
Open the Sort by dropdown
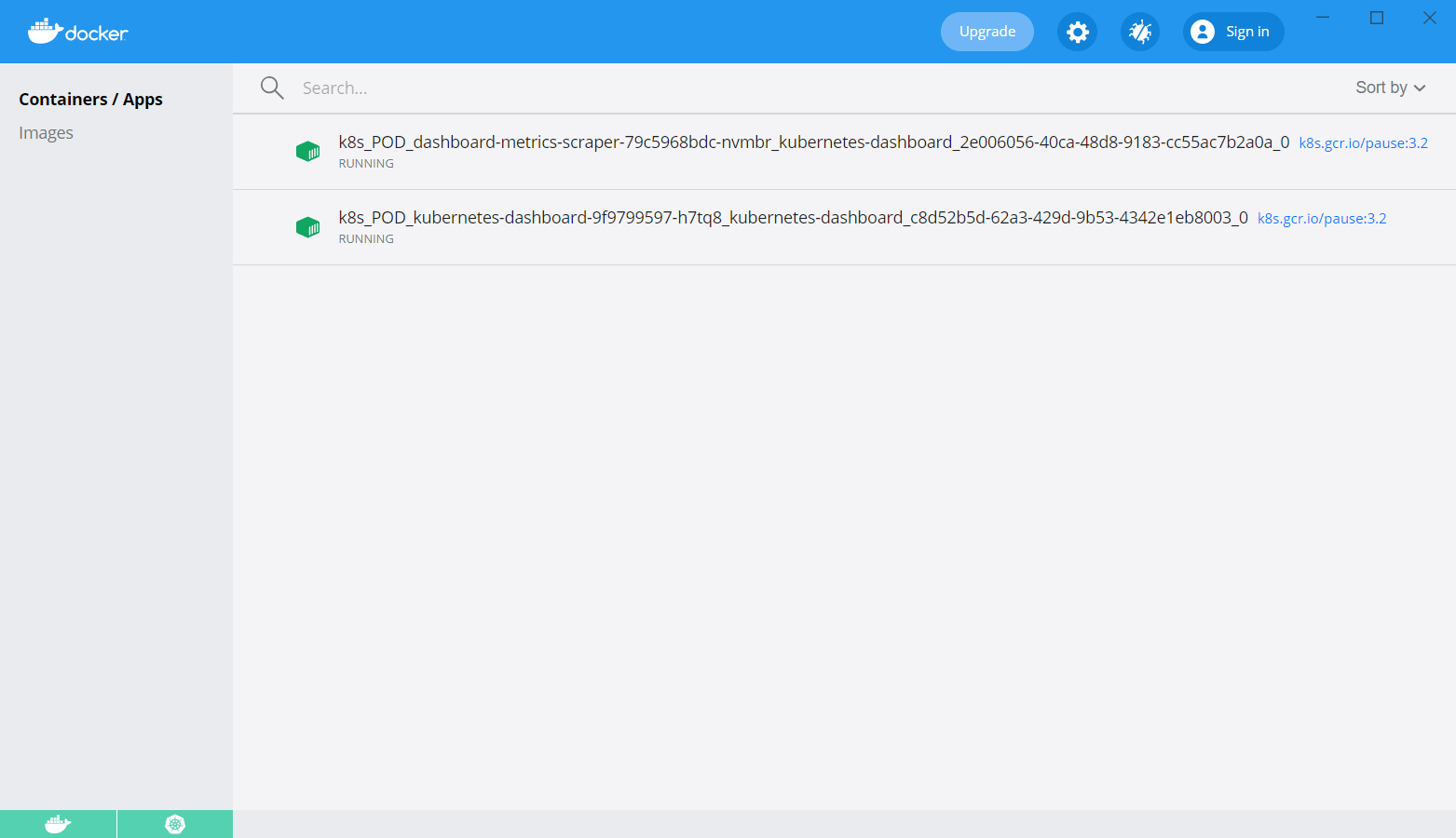[x=1391, y=88]
